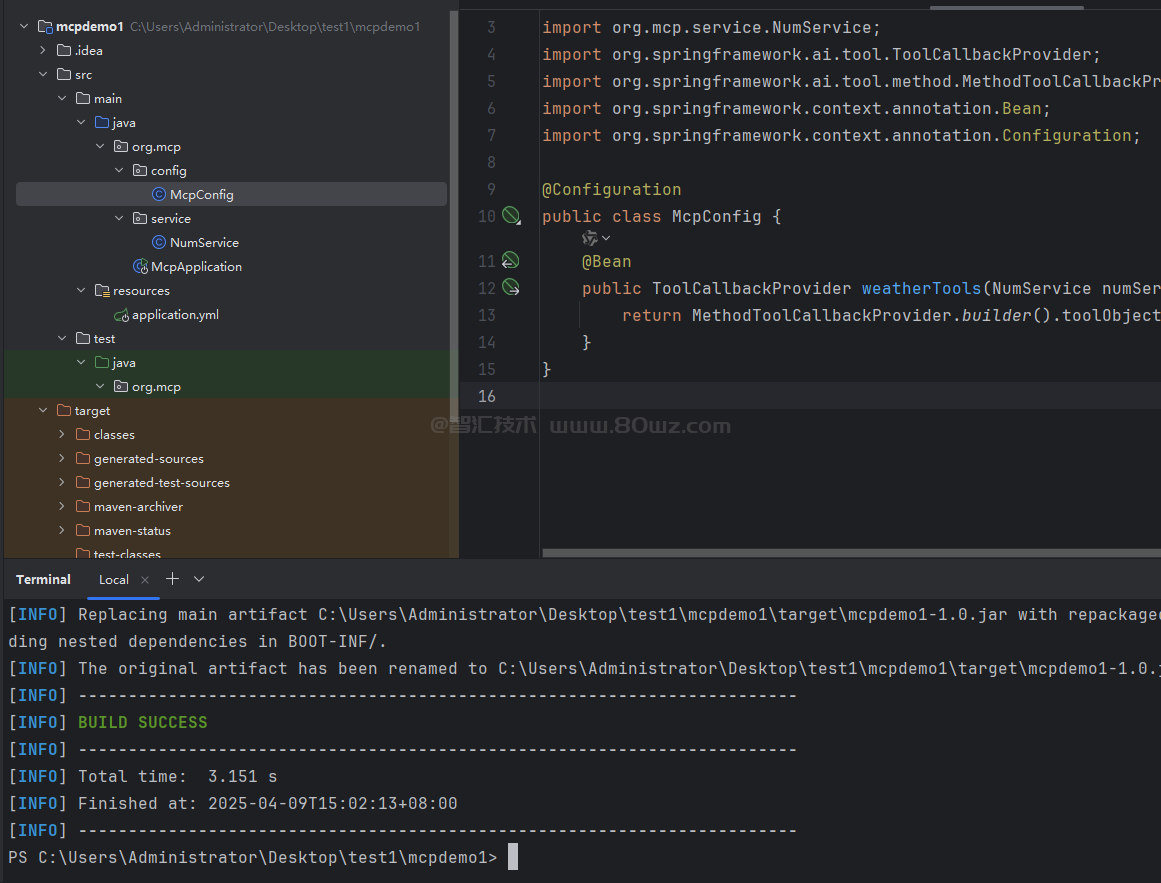
Task: Switch to the Local terminal tab
Action: click(x=113, y=580)
